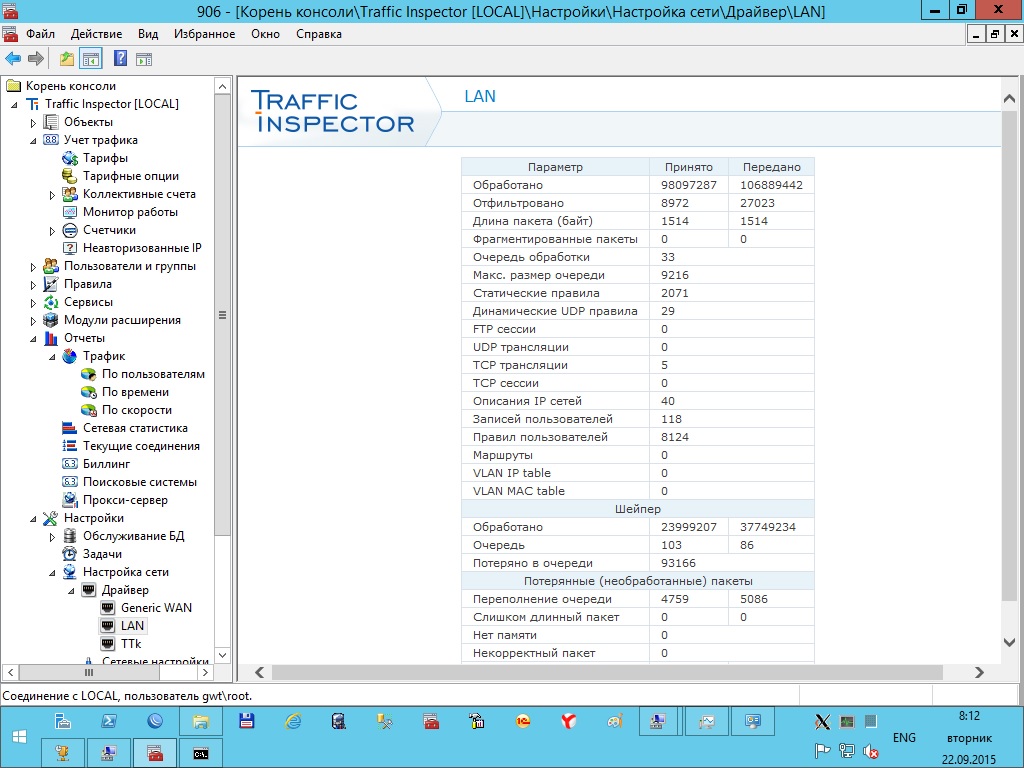The width and height of the screenshot is (1024, 768).
Task: Click the transmitted value 106889442
Action: pos(771,185)
